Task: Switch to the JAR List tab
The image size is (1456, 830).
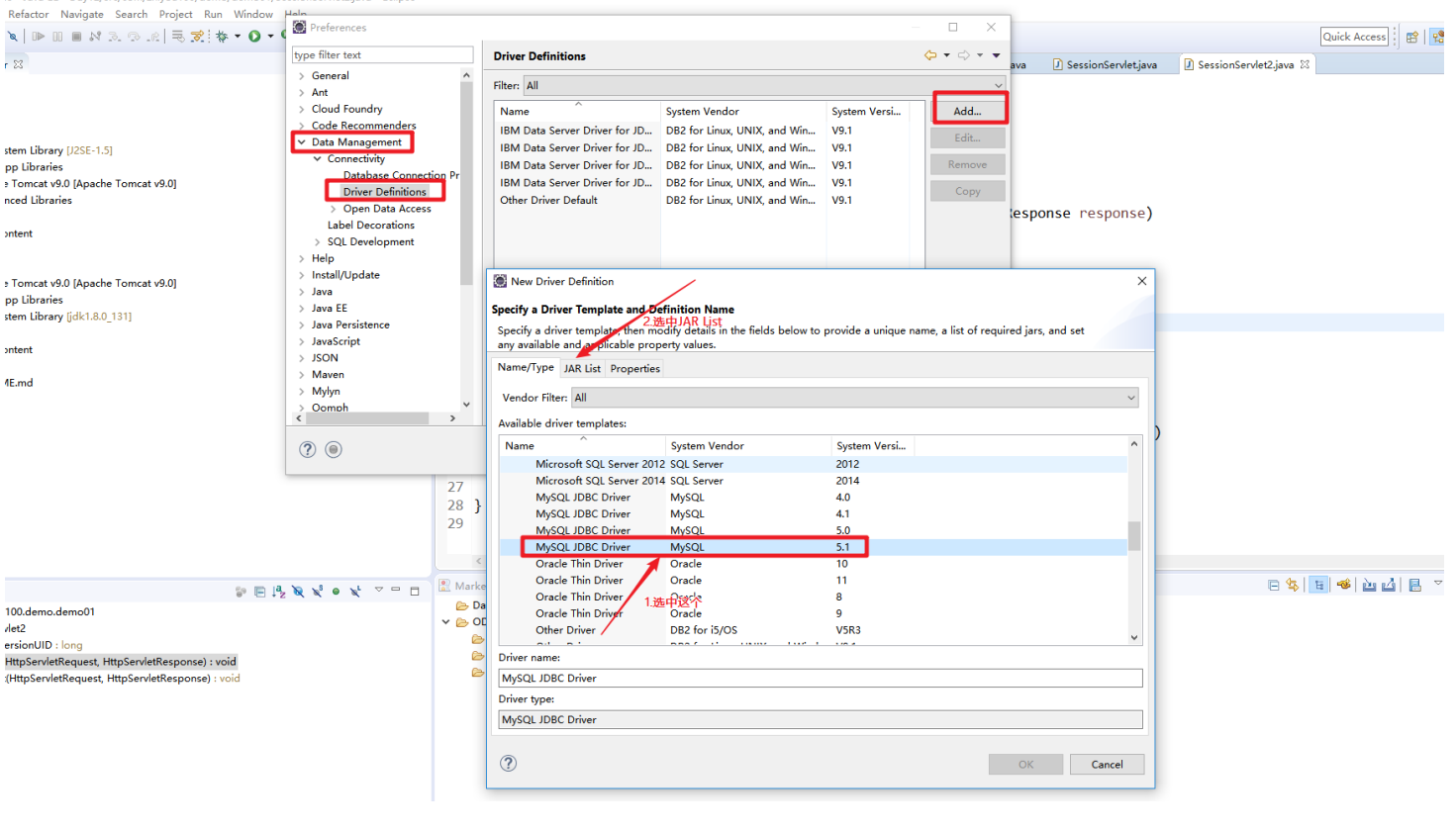Action: (x=582, y=369)
